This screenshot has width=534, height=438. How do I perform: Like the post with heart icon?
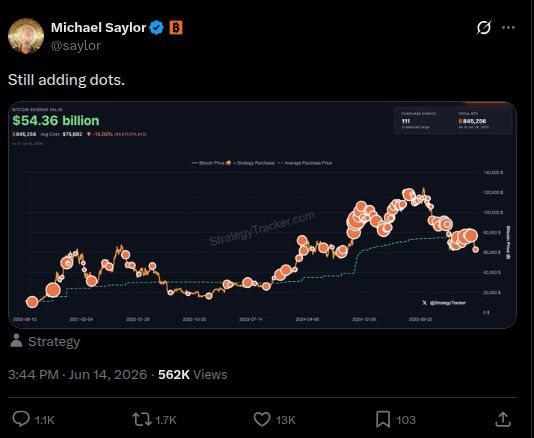point(262,420)
